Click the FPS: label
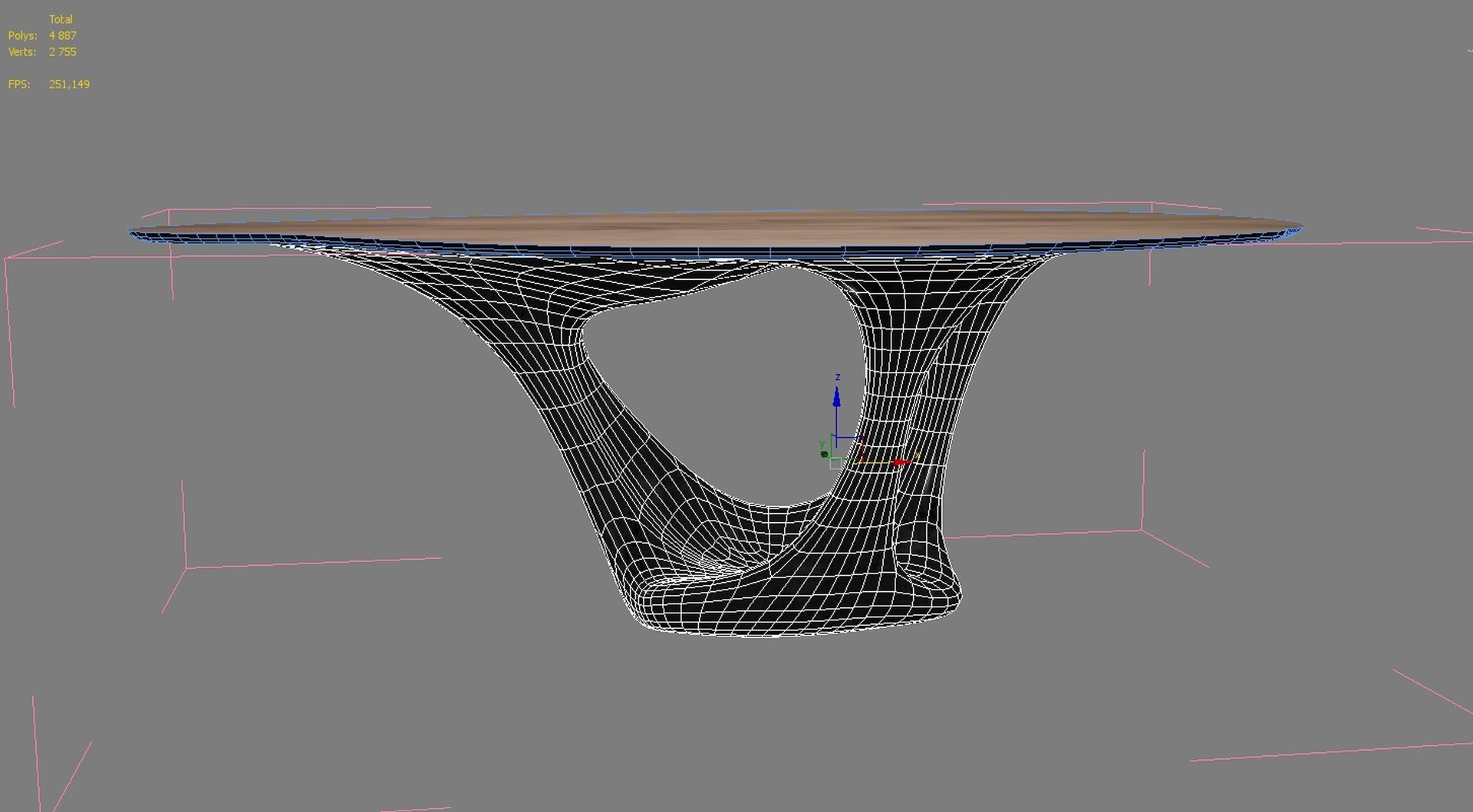The width and height of the screenshot is (1473, 812). 19,84
